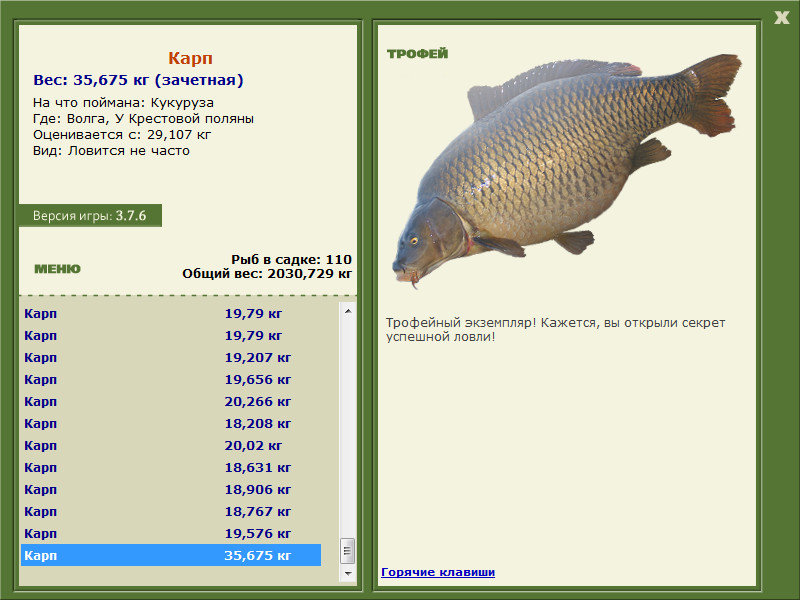Click the ТРОФЕЙ heading label
The width and height of the screenshot is (800, 600).
(x=417, y=54)
